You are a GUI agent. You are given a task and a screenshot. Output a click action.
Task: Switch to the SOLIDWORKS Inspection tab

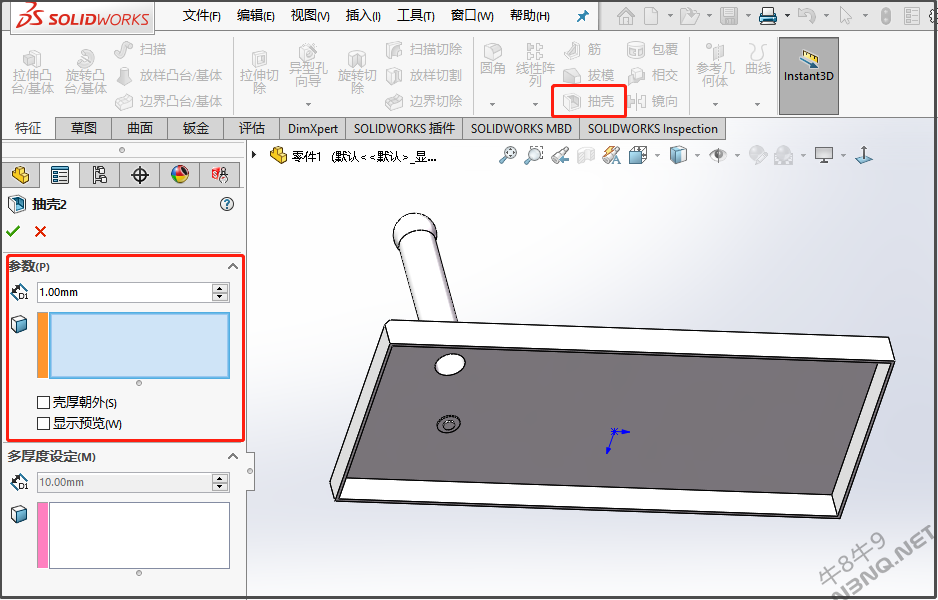(x=653, y=129)
